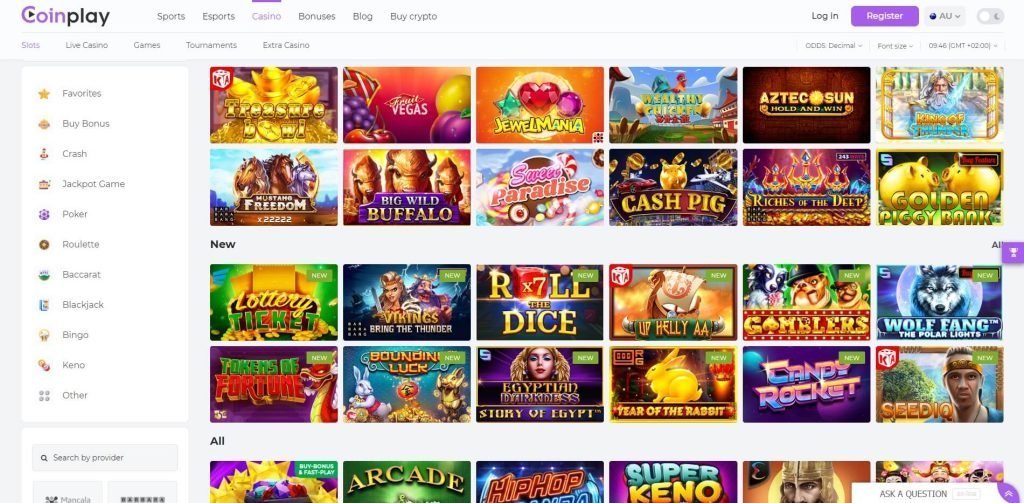This screenshot has width=1024, height=503.
Task: Click the Search by provider field
Action: [x=105, y=457]
